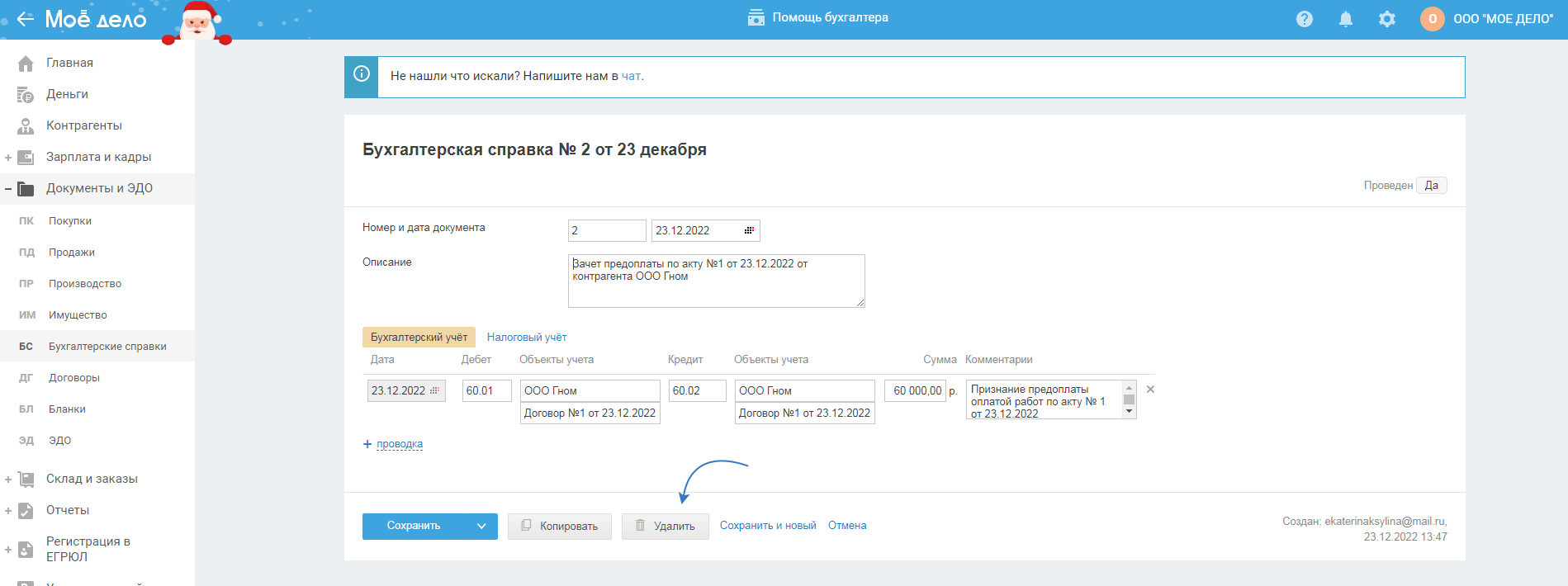Click the Описание text area

click(x=717, y=281)
